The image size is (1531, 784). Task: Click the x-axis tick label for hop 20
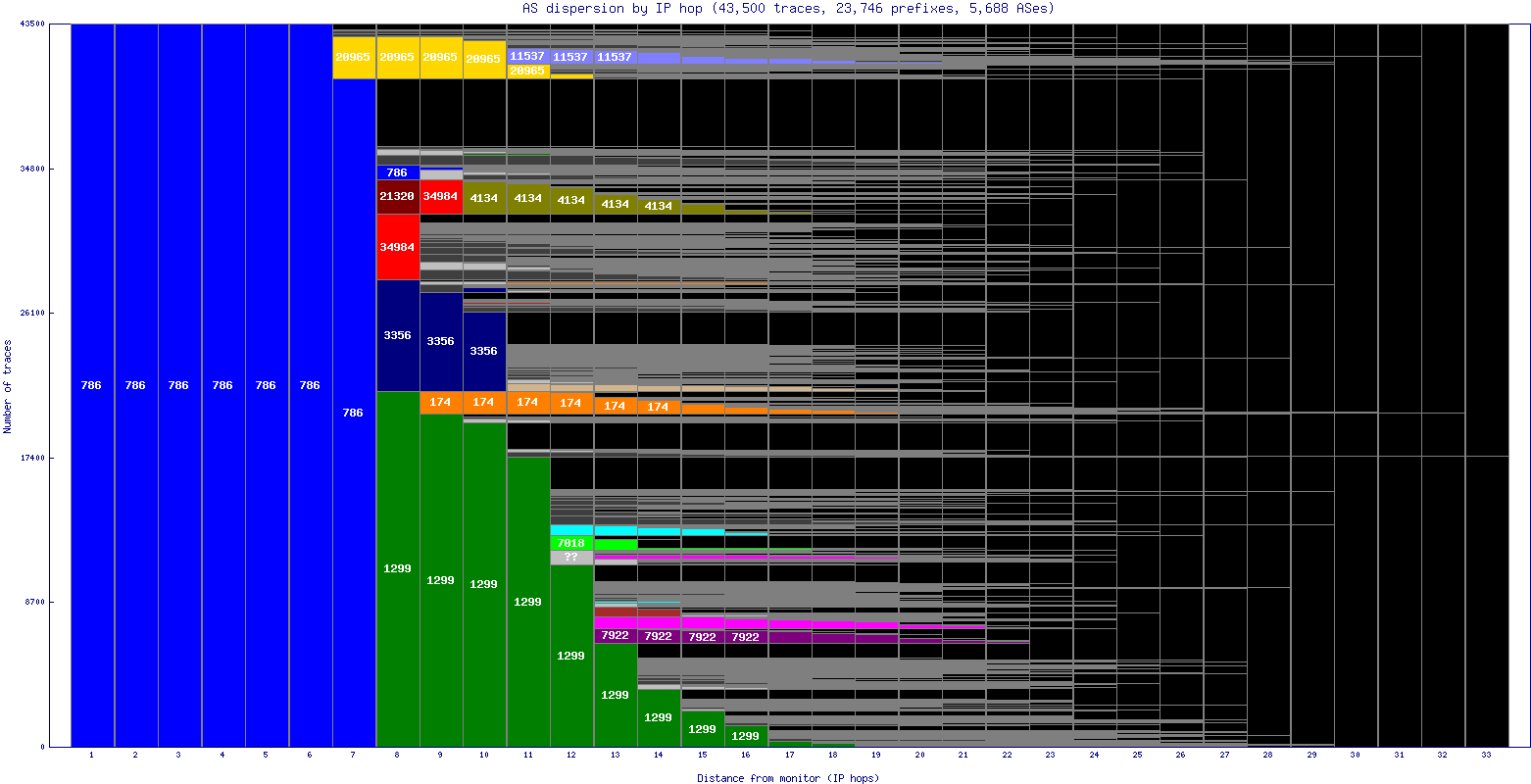coord(919,756)
